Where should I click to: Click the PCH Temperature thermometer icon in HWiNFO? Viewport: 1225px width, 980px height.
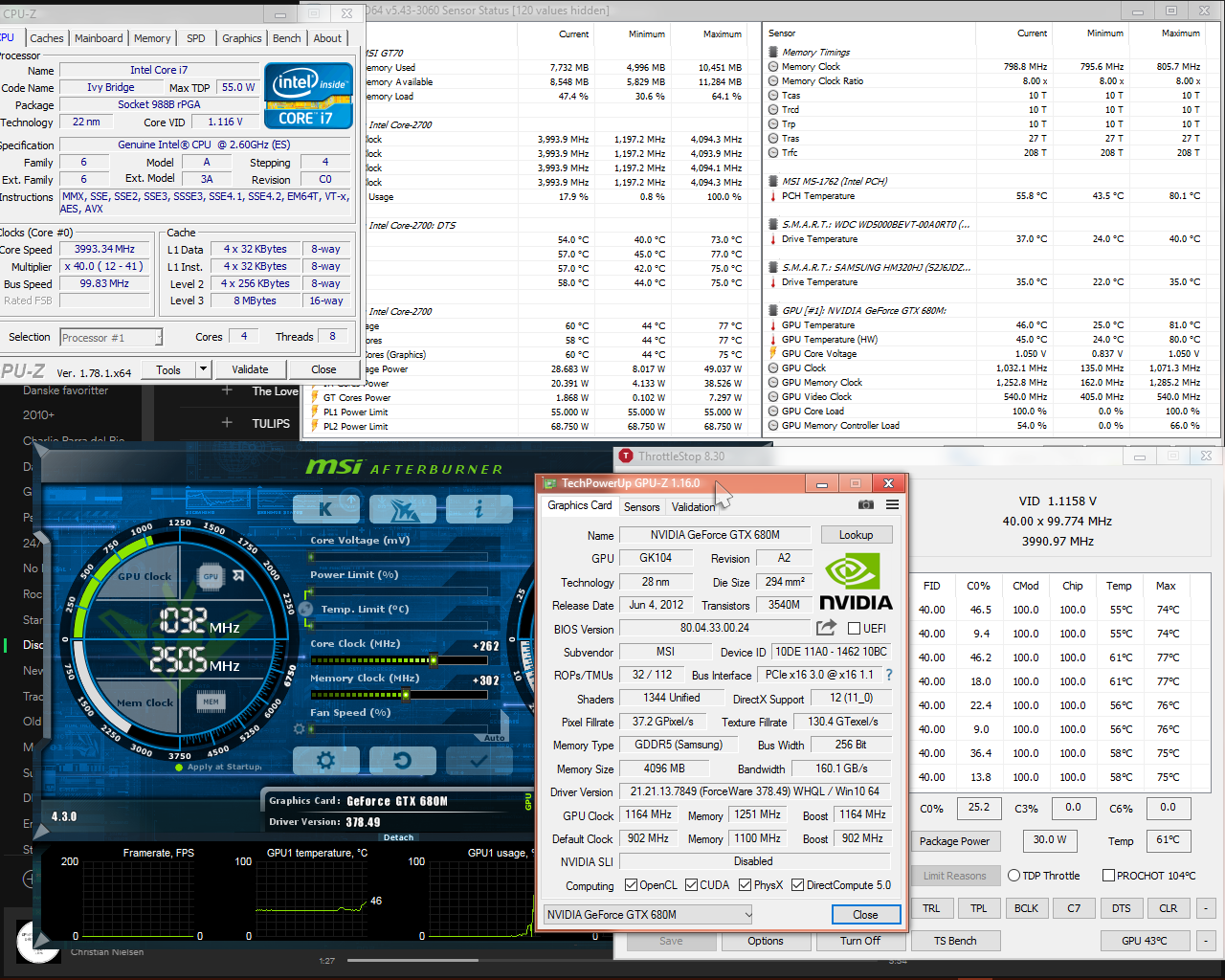coord(773,196)
